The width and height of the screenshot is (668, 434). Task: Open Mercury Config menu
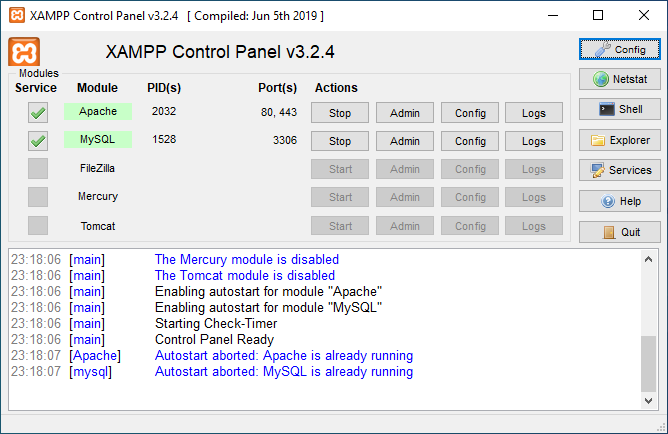[470, 197]
